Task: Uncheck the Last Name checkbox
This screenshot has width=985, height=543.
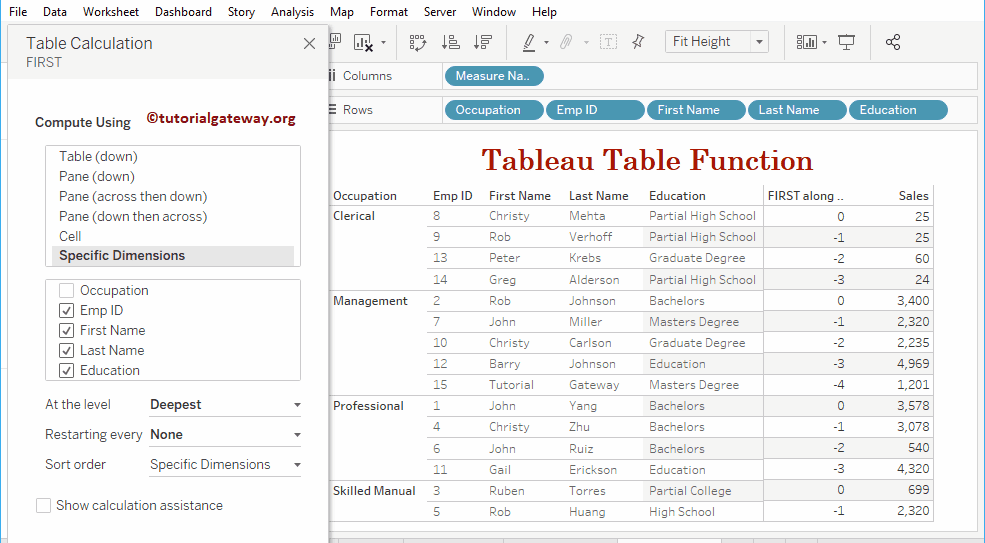Action: [66, 351]
